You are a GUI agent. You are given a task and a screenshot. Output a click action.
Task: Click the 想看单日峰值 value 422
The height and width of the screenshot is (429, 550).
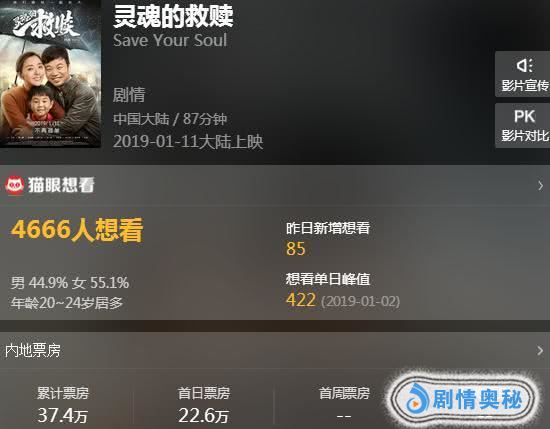point(301,300)
